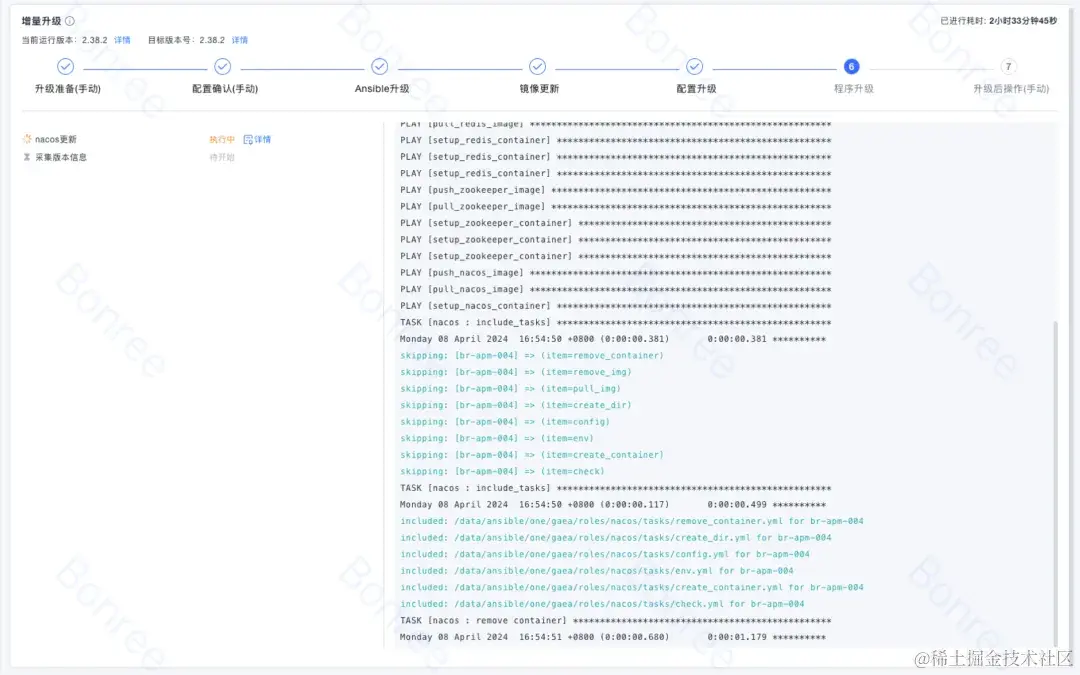The height and width of the screenshot is (675, 1080).
Task: Click the log panel vertical scrollbar
Action: tap(1055, 482)
